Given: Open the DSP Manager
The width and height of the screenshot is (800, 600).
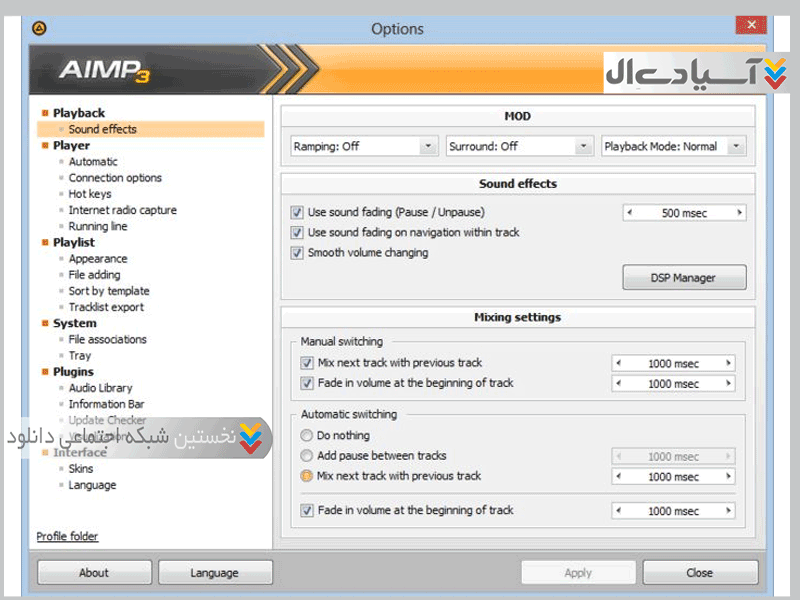Looking at the screenshot, I should (x=684, y=278).
